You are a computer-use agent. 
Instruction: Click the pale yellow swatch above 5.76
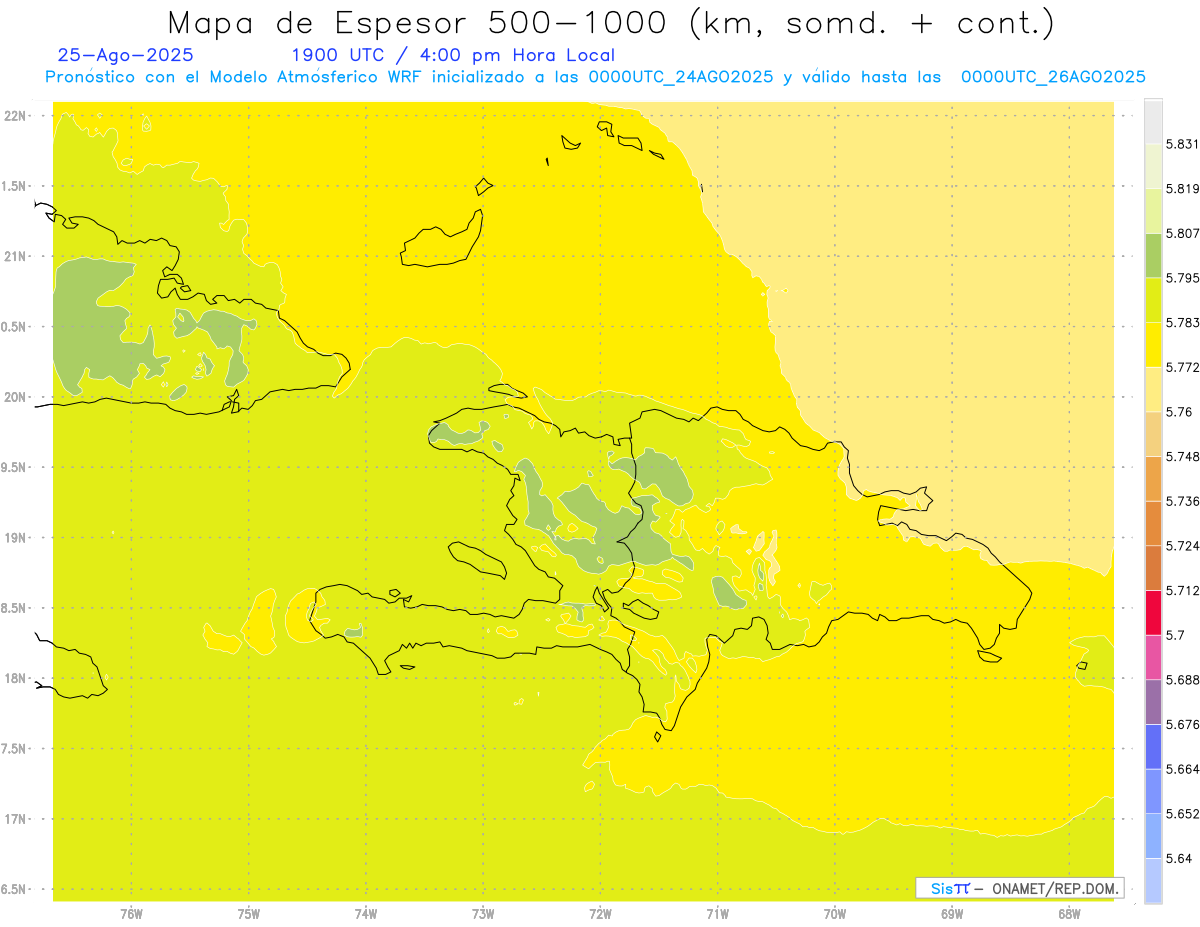point(1153,389)
